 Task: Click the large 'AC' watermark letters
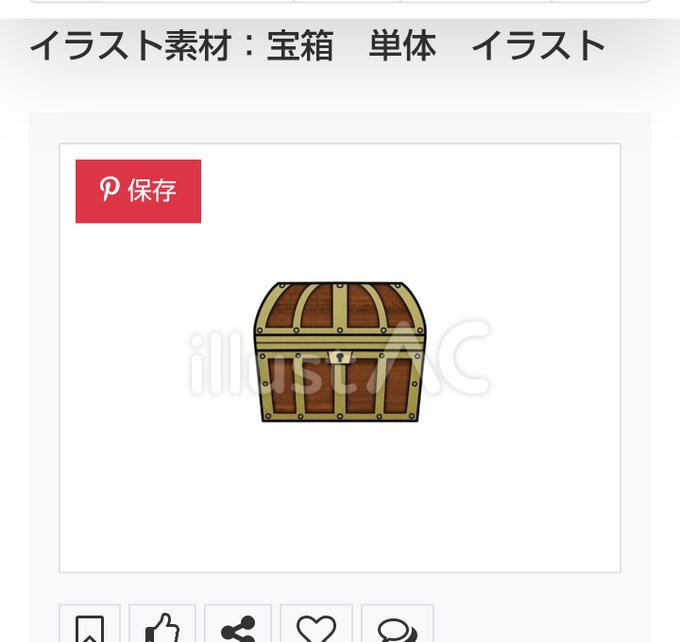[x=434, y=358]
